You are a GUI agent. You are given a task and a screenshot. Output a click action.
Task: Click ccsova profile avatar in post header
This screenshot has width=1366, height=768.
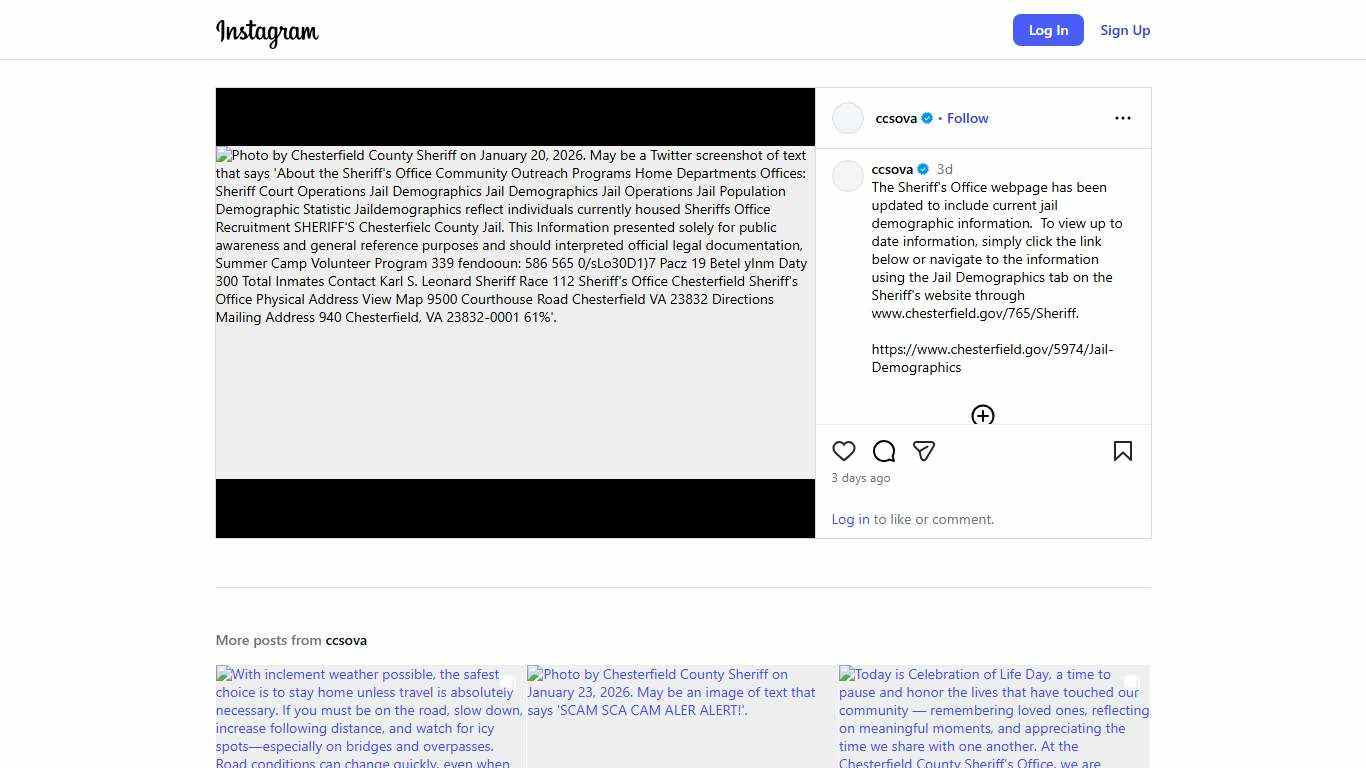(848, 118)
